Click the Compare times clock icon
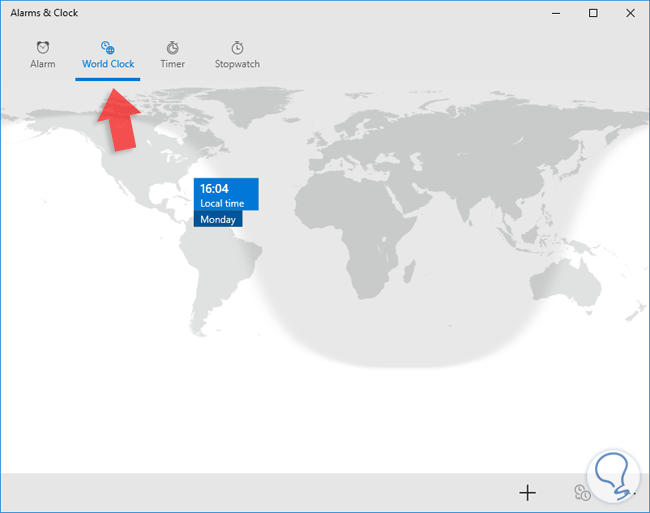The width and height of the screenshot is (650, 513). (x=582, y=493)
